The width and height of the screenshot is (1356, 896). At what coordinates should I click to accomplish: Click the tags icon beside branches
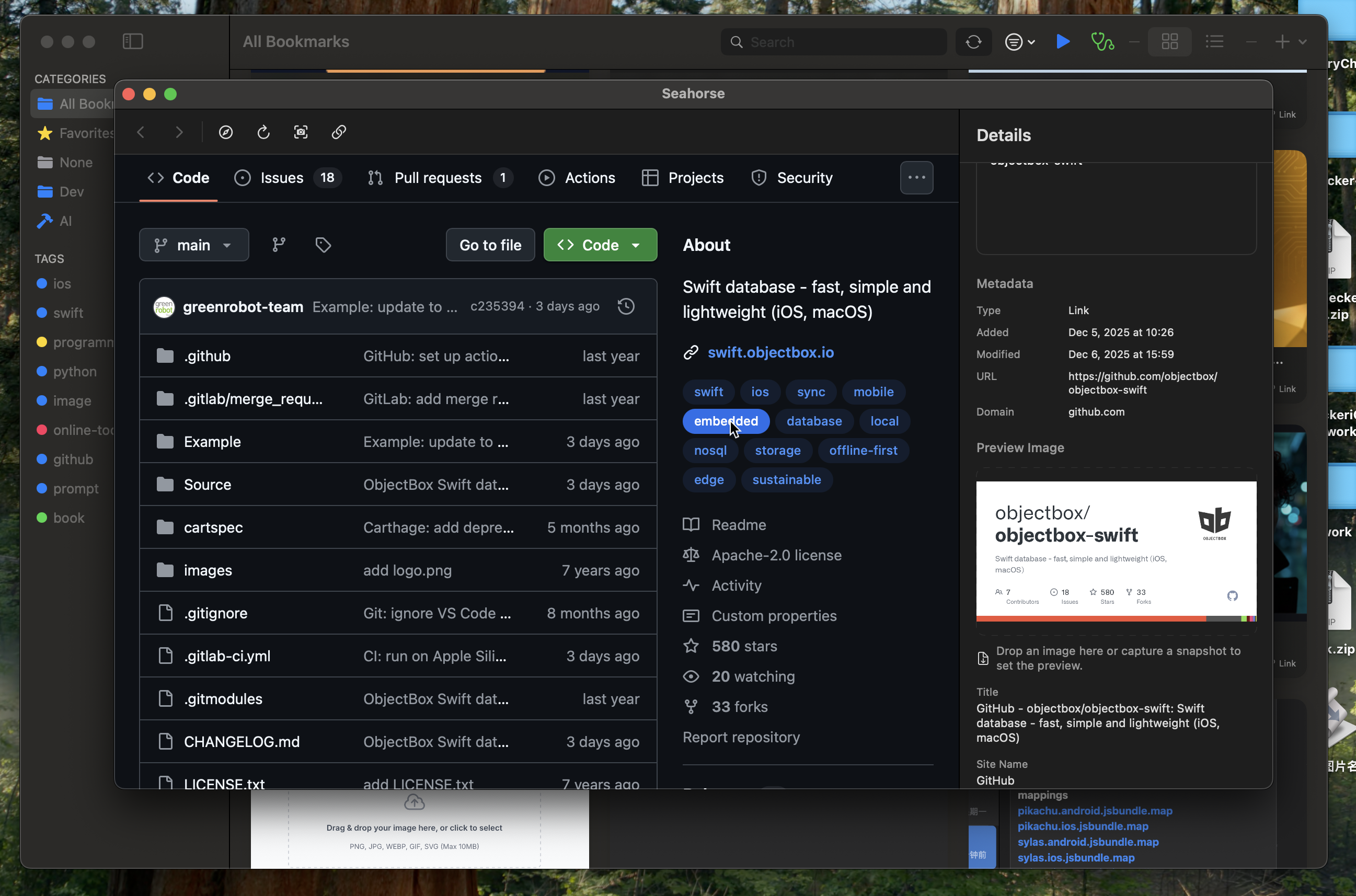[323, 245]
